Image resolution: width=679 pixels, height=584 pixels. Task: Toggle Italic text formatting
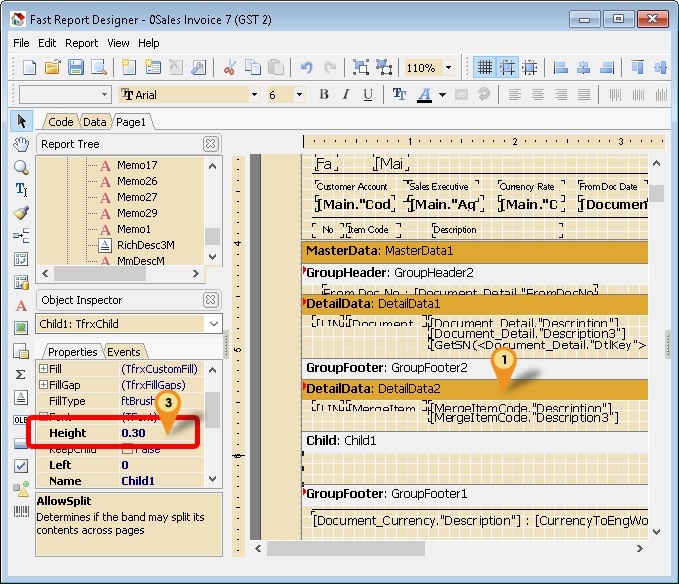pos(346,95)
